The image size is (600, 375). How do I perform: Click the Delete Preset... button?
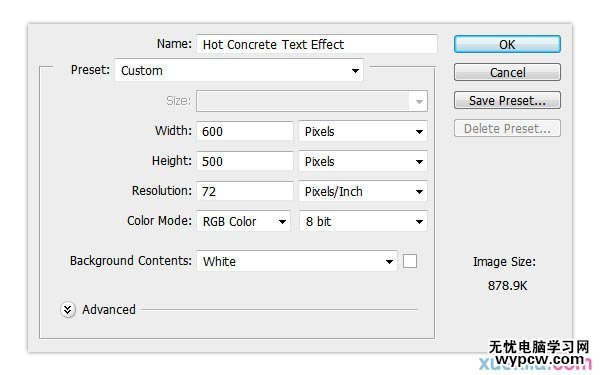pyautogui.click(x=507, y=128)
